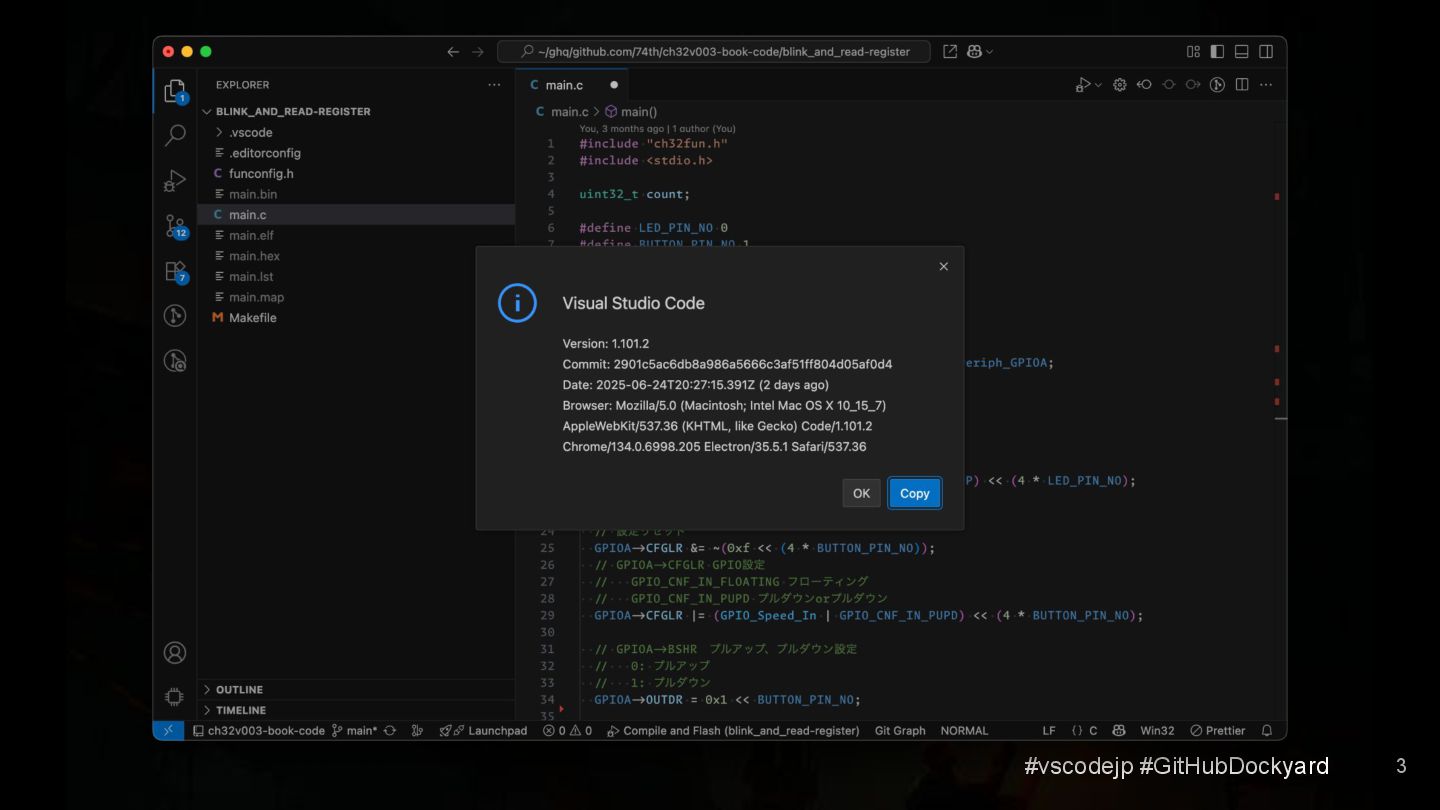The width and height of the screenshot is (1440, 810).
Task: Toggle the primary side bar
Action: (1217, 52)
